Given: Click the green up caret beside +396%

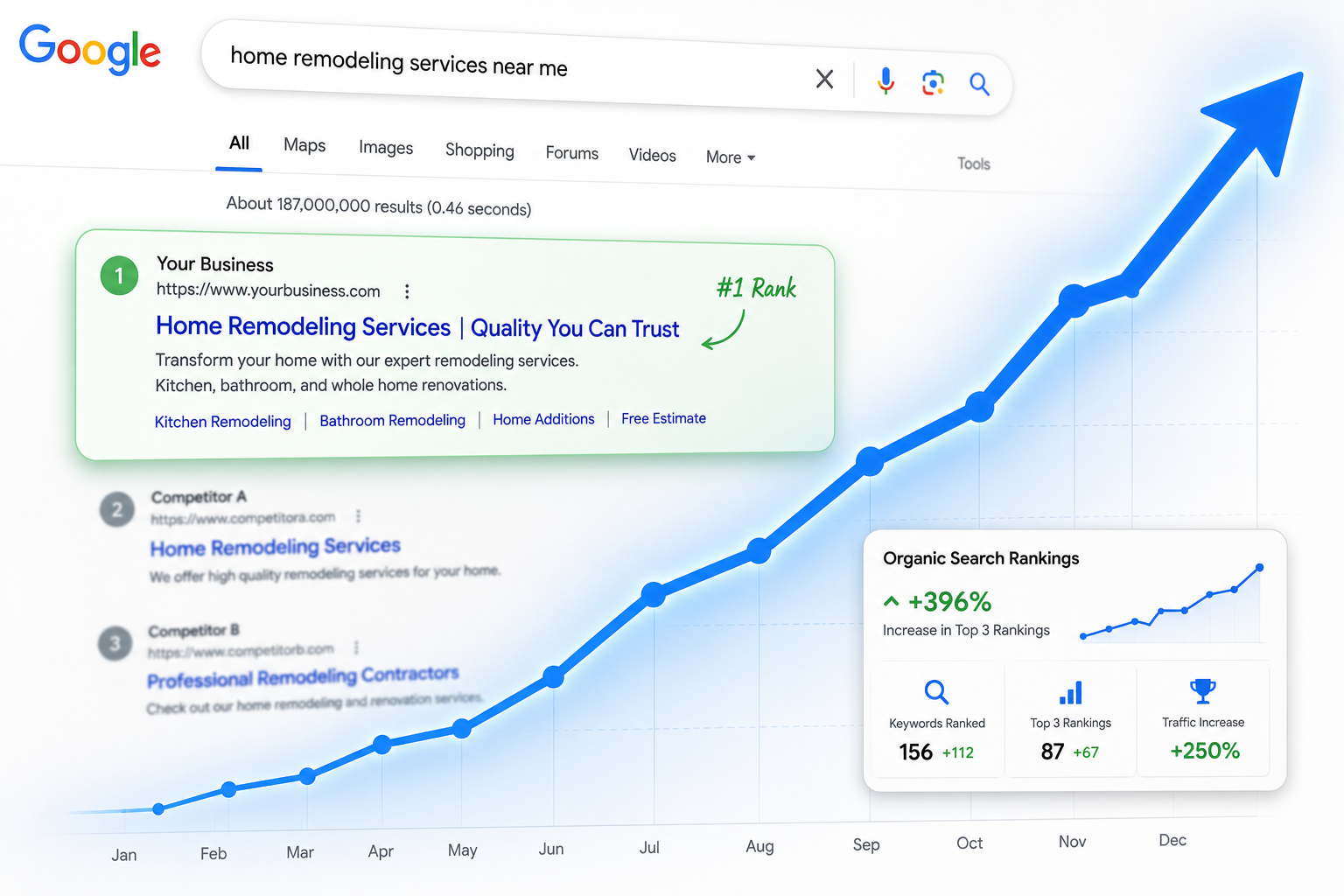Looking at the screenshot, I should 892,601.
